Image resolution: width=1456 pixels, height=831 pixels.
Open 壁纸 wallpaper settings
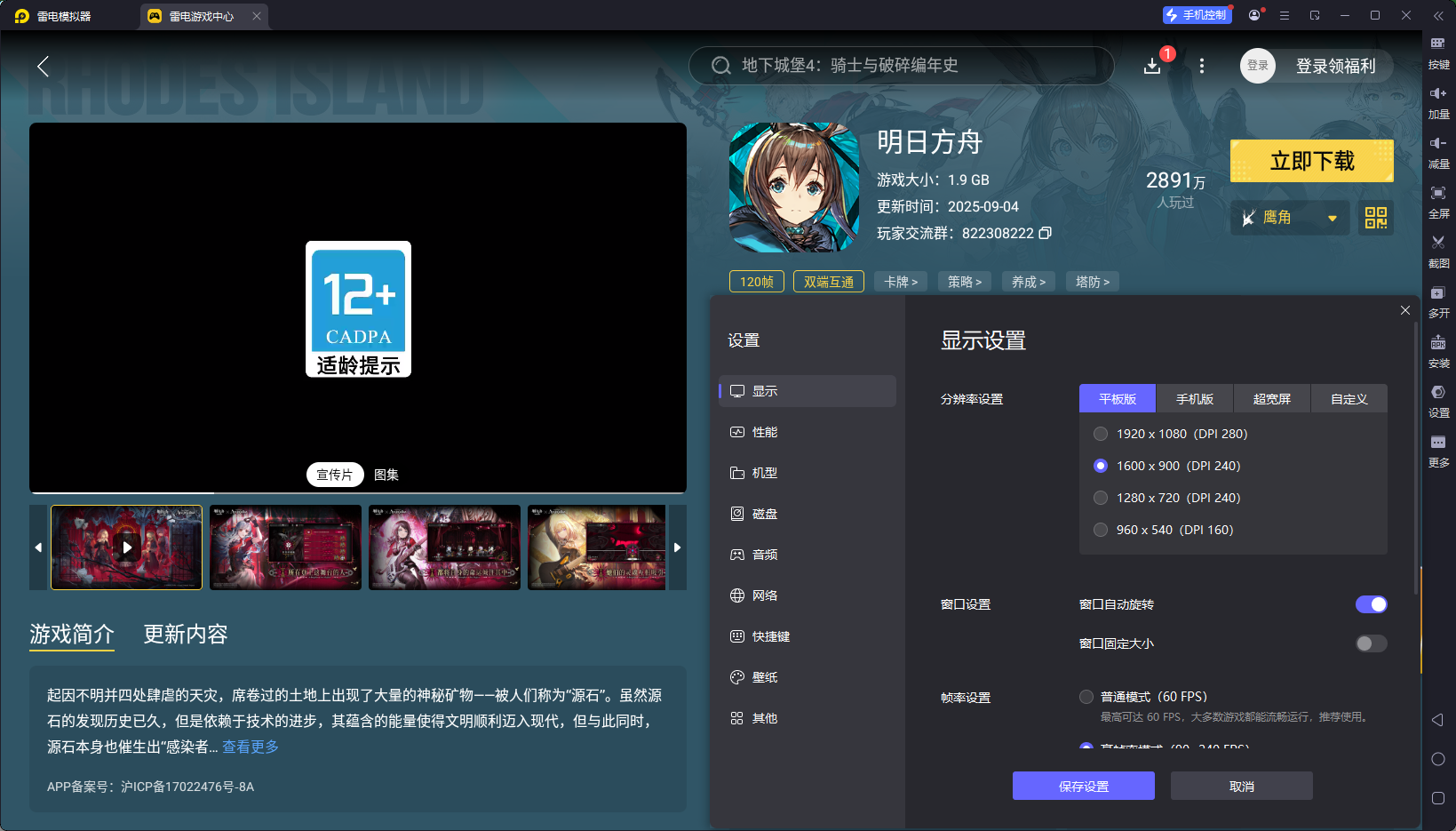coord(808,677)
